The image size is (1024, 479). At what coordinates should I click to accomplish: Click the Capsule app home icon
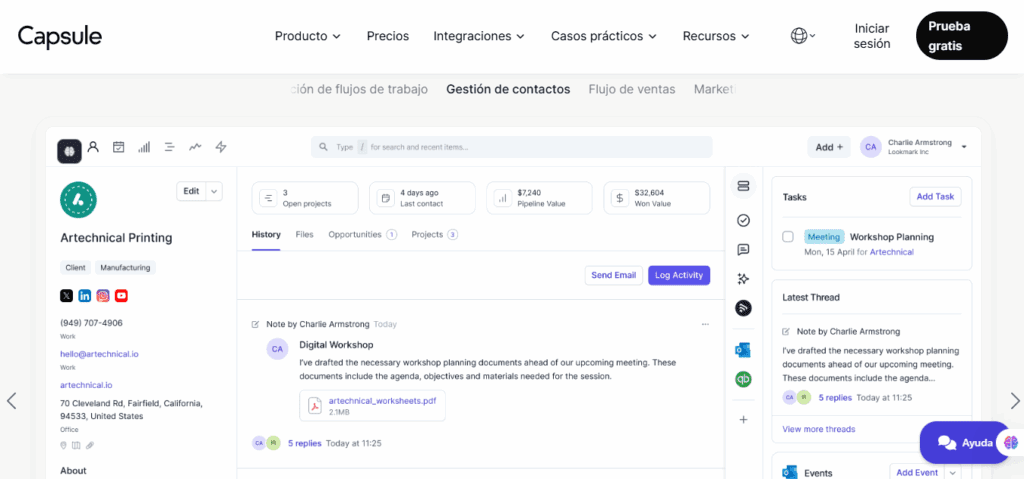click(69, 150)
